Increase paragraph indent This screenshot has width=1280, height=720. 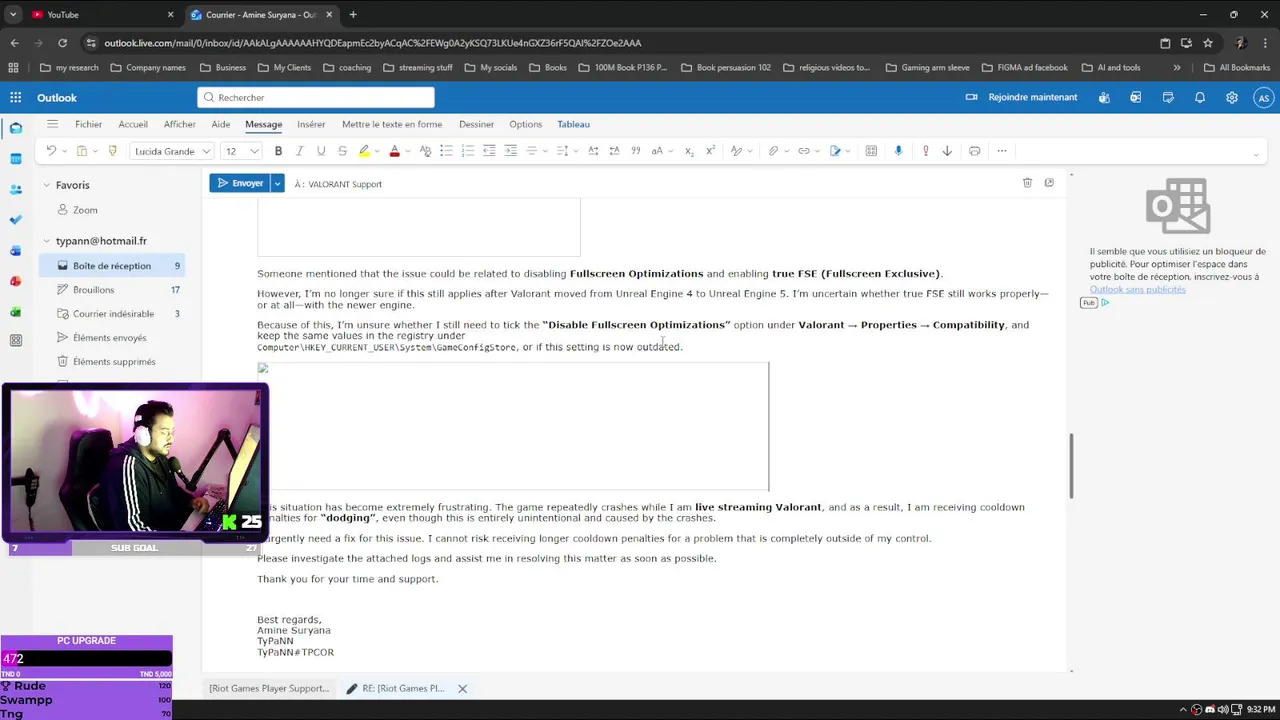pyautogui.click(x=510, y=151)
